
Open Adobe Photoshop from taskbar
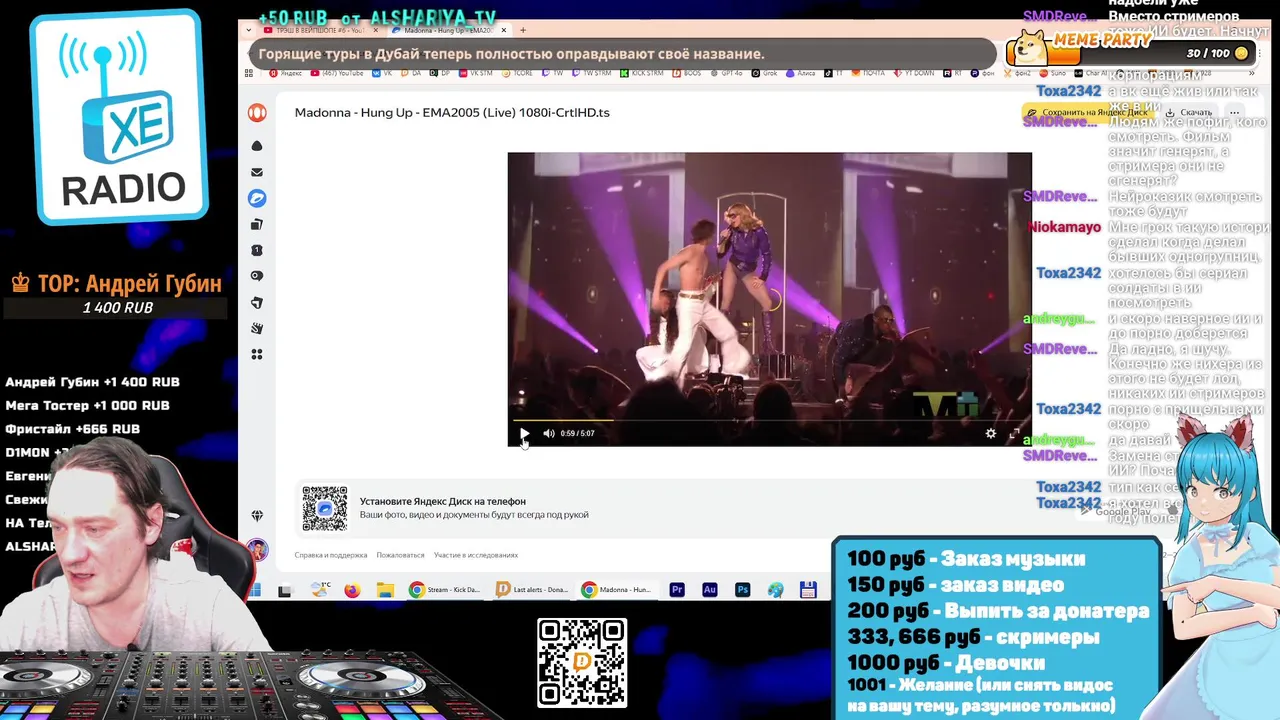pyautogui.click(x=742, y=590)
